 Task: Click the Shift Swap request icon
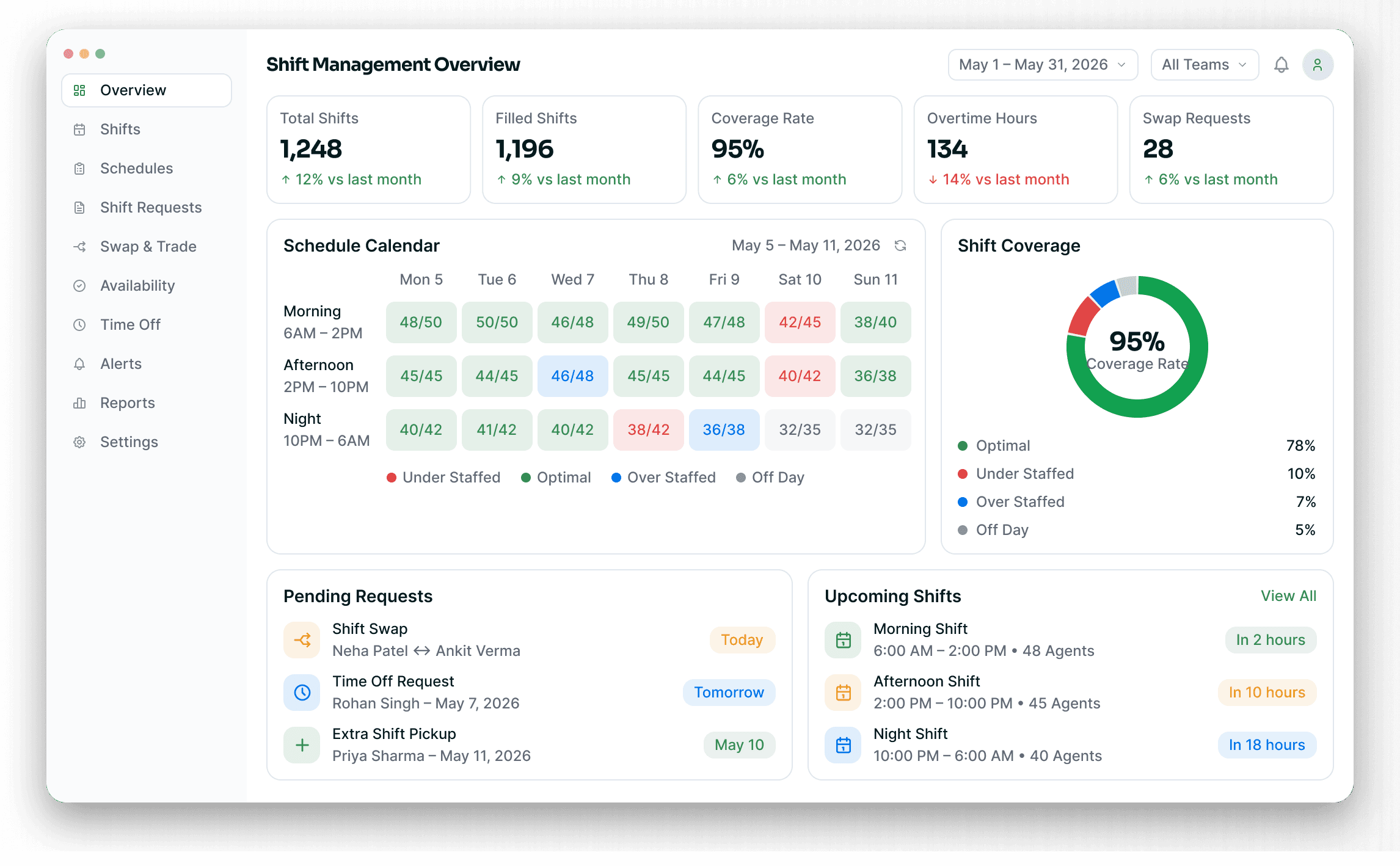point(302,639)
